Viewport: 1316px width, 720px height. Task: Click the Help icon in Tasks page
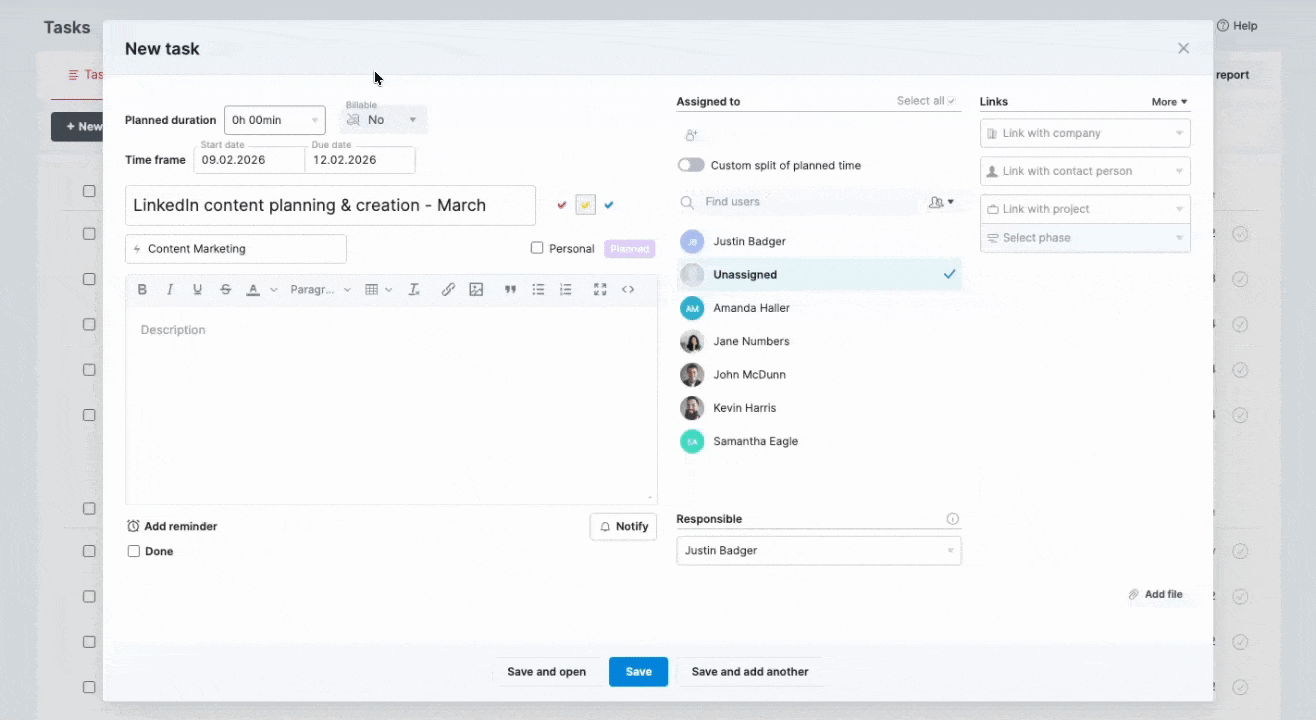1222,26
